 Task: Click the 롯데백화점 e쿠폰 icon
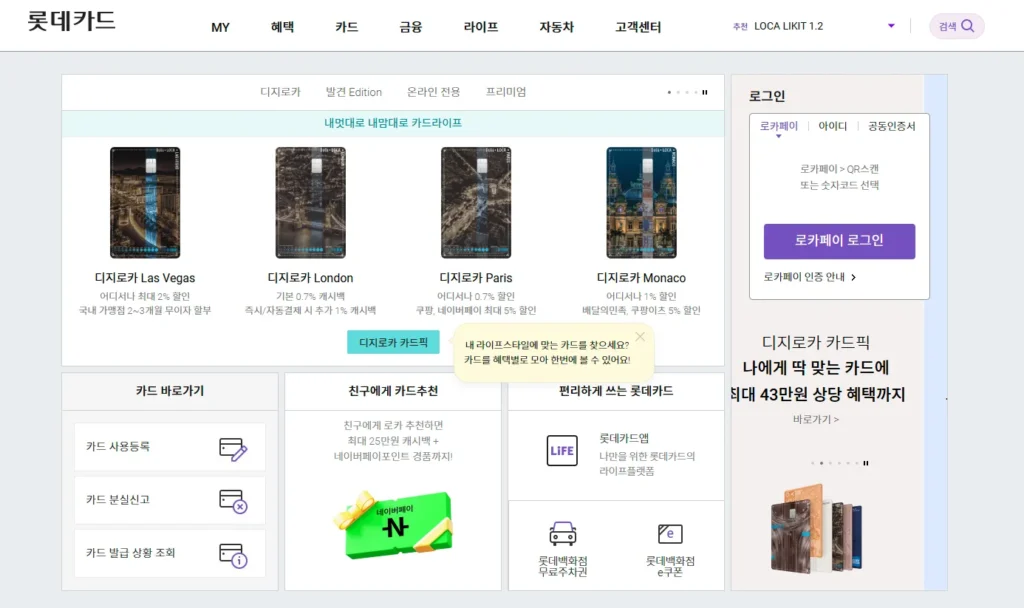(670, 534)
